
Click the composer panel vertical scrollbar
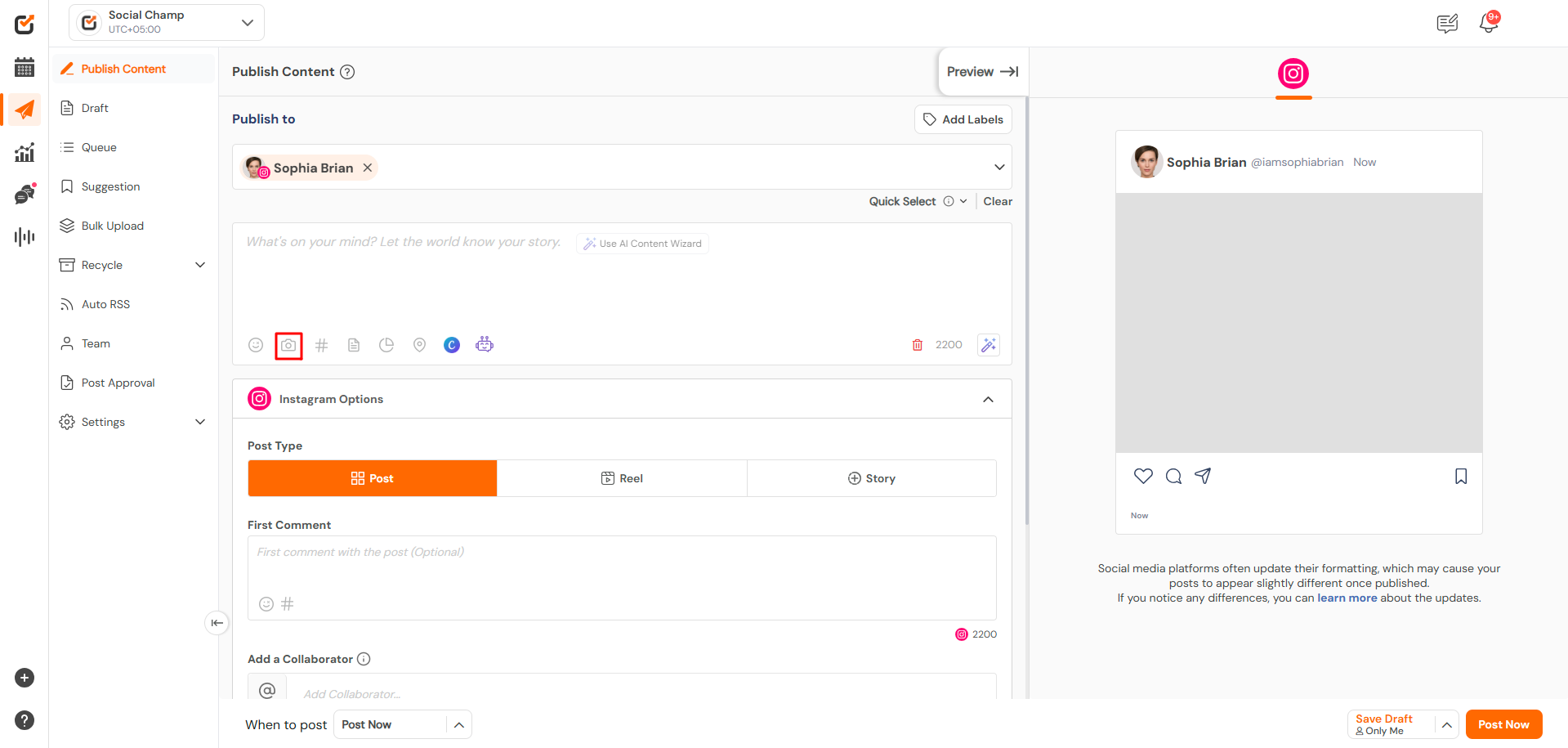click(x=1027, y=311)
